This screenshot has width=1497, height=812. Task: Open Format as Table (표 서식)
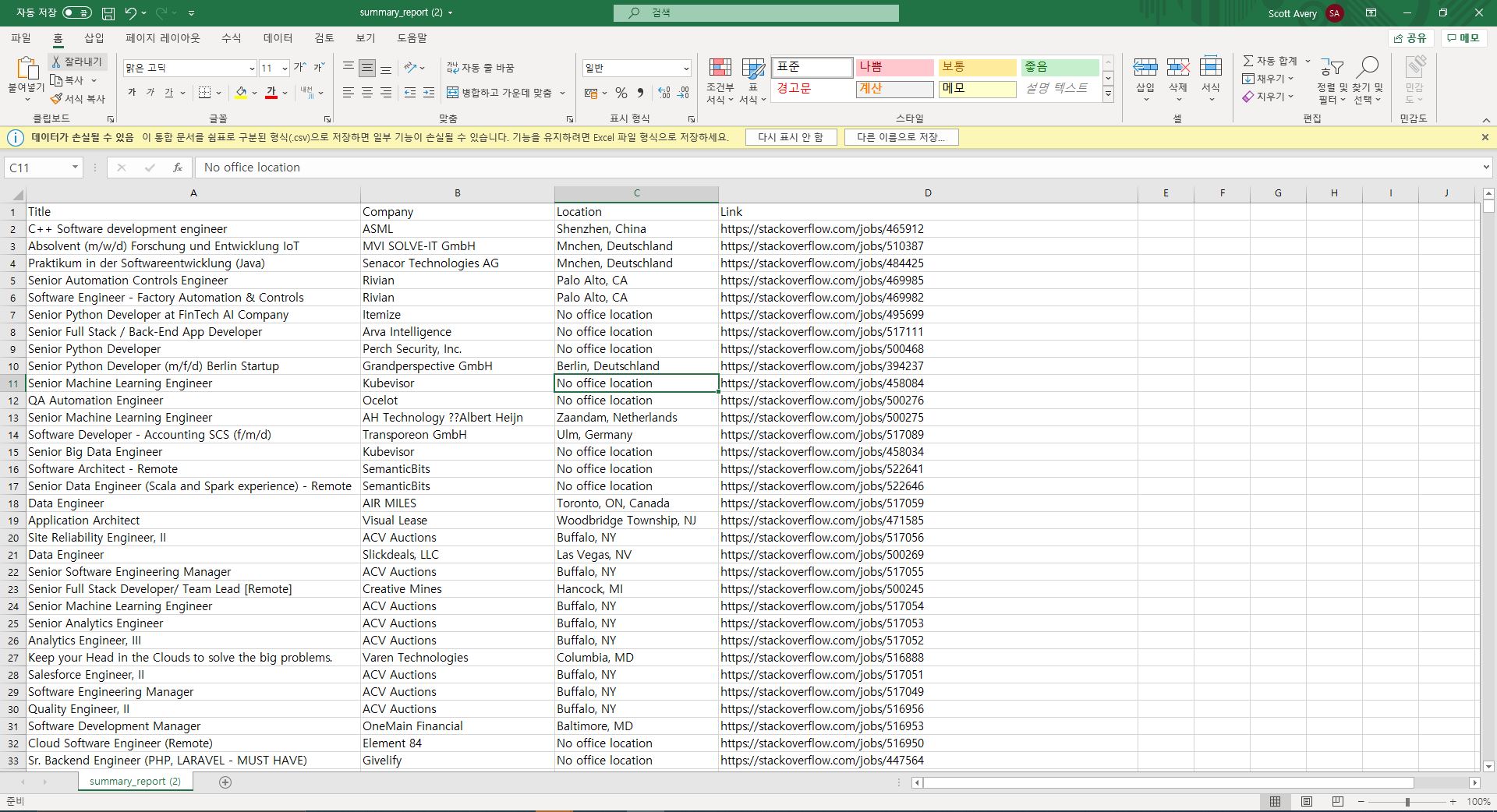pyautogui.click(x=752, y=80)
